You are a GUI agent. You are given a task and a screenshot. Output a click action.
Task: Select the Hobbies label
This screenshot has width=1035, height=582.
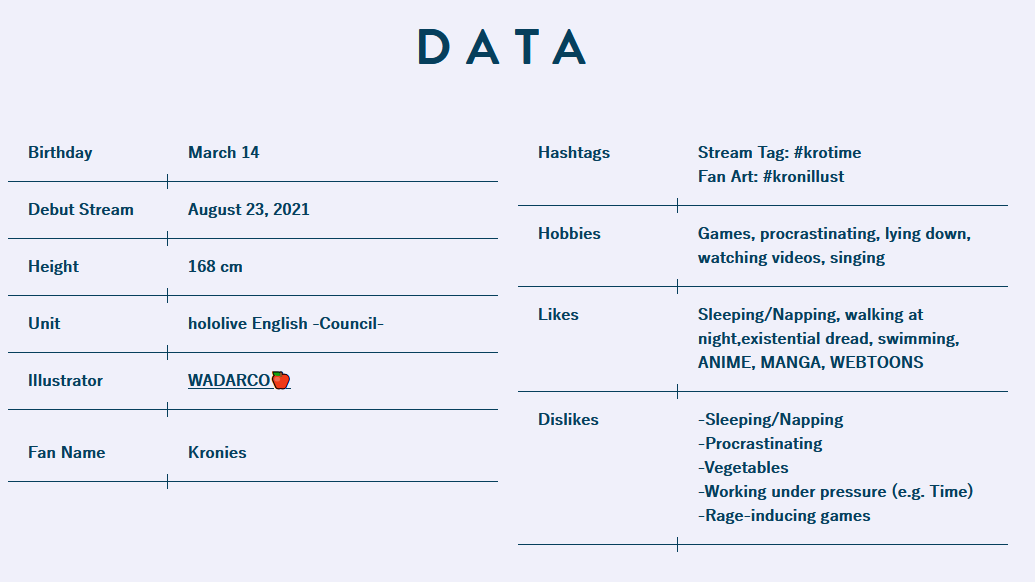click(x=569, y=234)
